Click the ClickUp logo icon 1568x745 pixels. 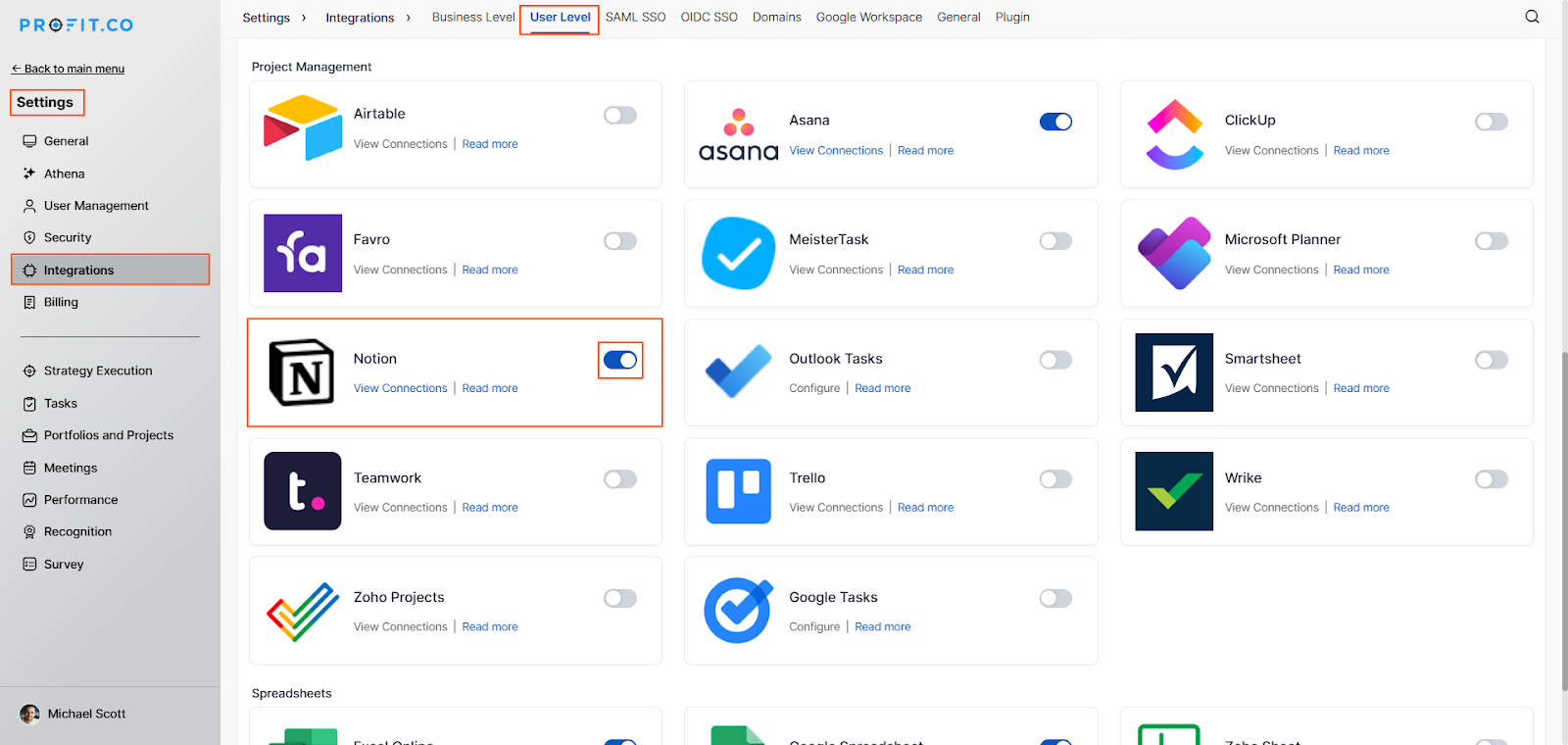[x=1174, y=134]
